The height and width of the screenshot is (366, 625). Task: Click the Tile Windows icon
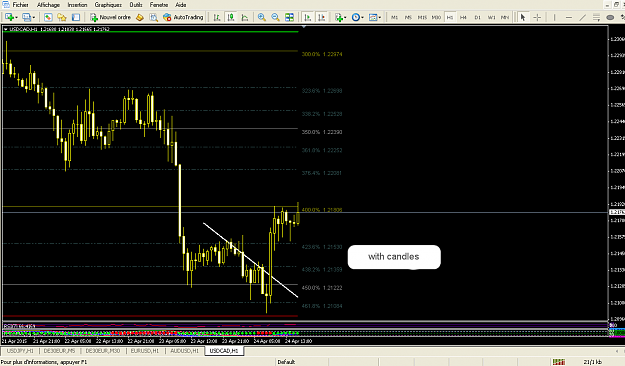[x=289, y=17]
